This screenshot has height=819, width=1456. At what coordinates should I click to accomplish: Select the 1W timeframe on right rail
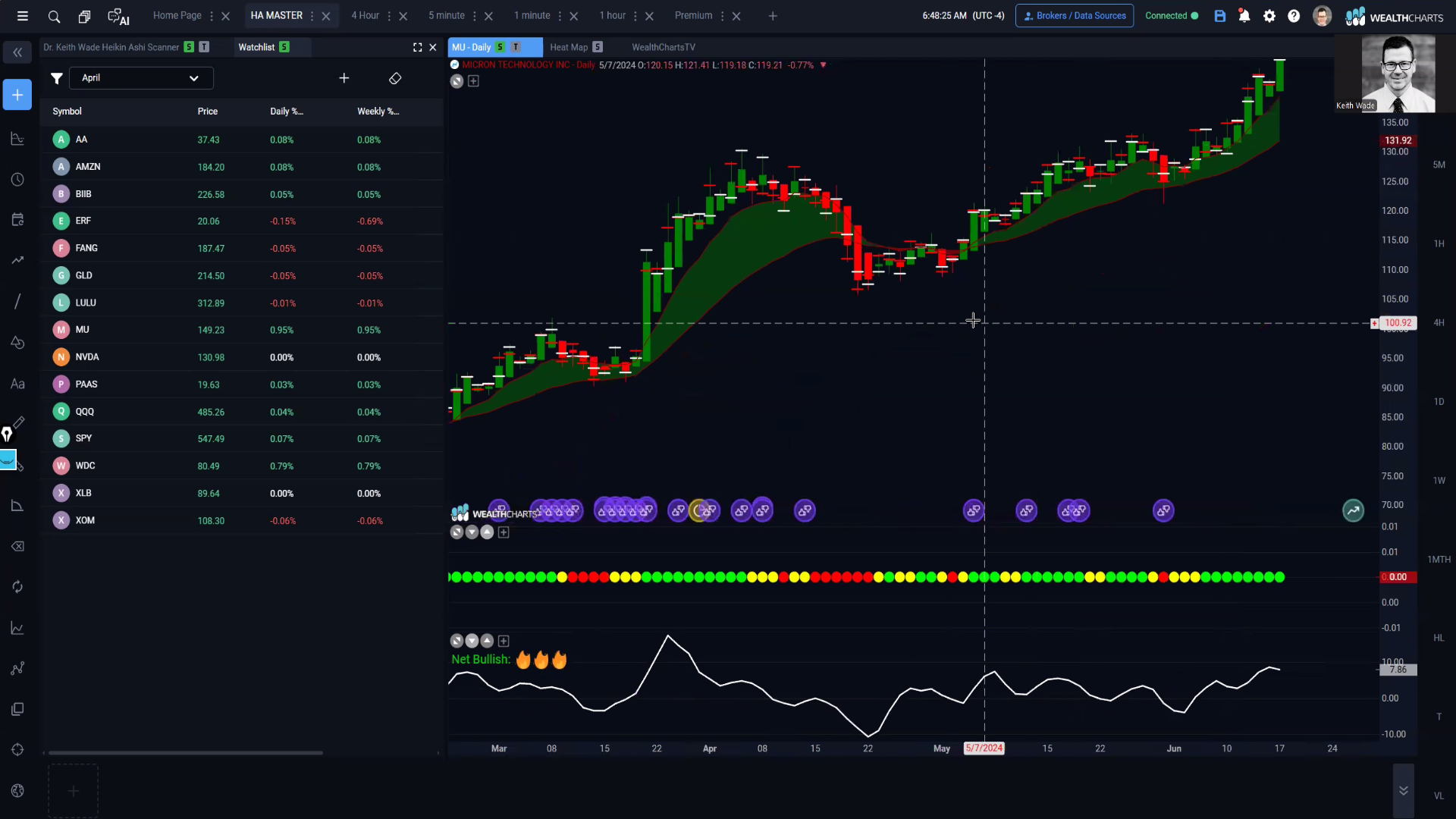pyautogui.click(x=1439, y=480)
